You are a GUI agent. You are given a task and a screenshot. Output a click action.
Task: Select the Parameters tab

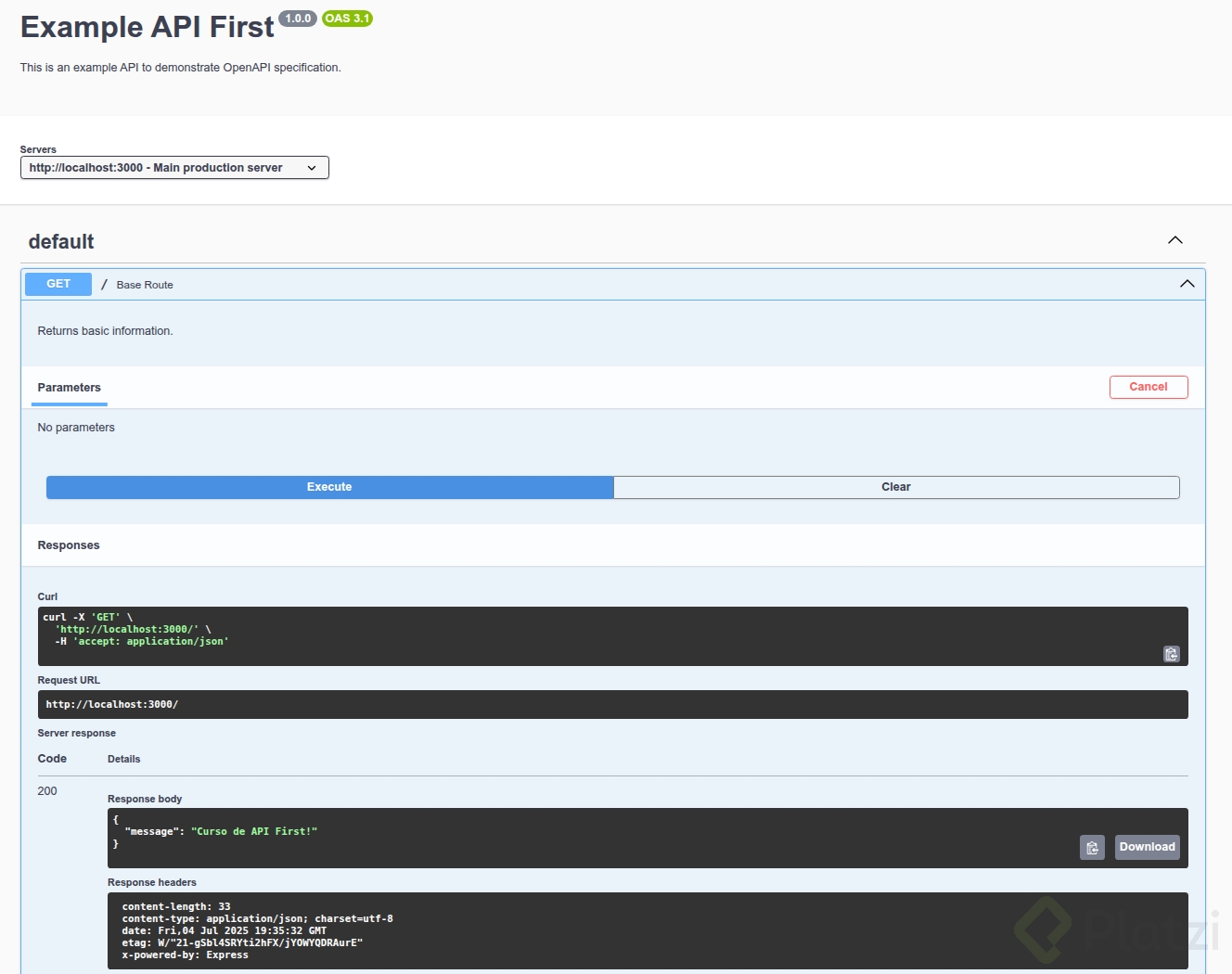[70, 388]
